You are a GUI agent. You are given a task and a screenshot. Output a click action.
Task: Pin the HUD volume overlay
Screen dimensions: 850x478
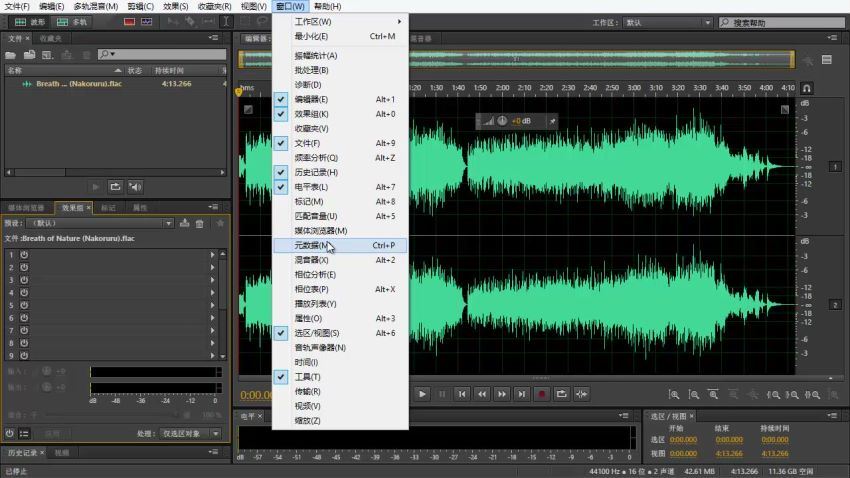point(552,121)
